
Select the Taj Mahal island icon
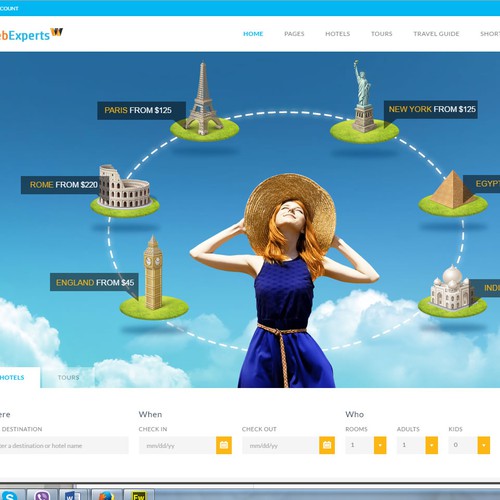pos(452,292)
